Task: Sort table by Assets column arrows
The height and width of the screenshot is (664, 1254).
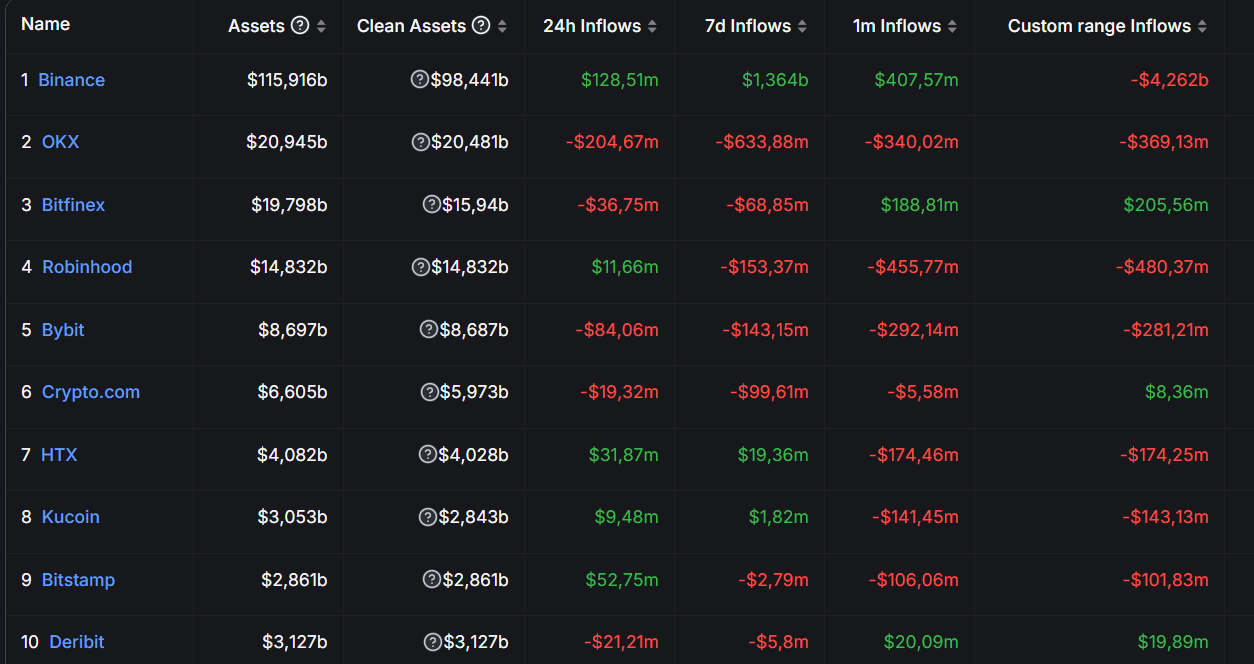Action: [x=321, y=27]
